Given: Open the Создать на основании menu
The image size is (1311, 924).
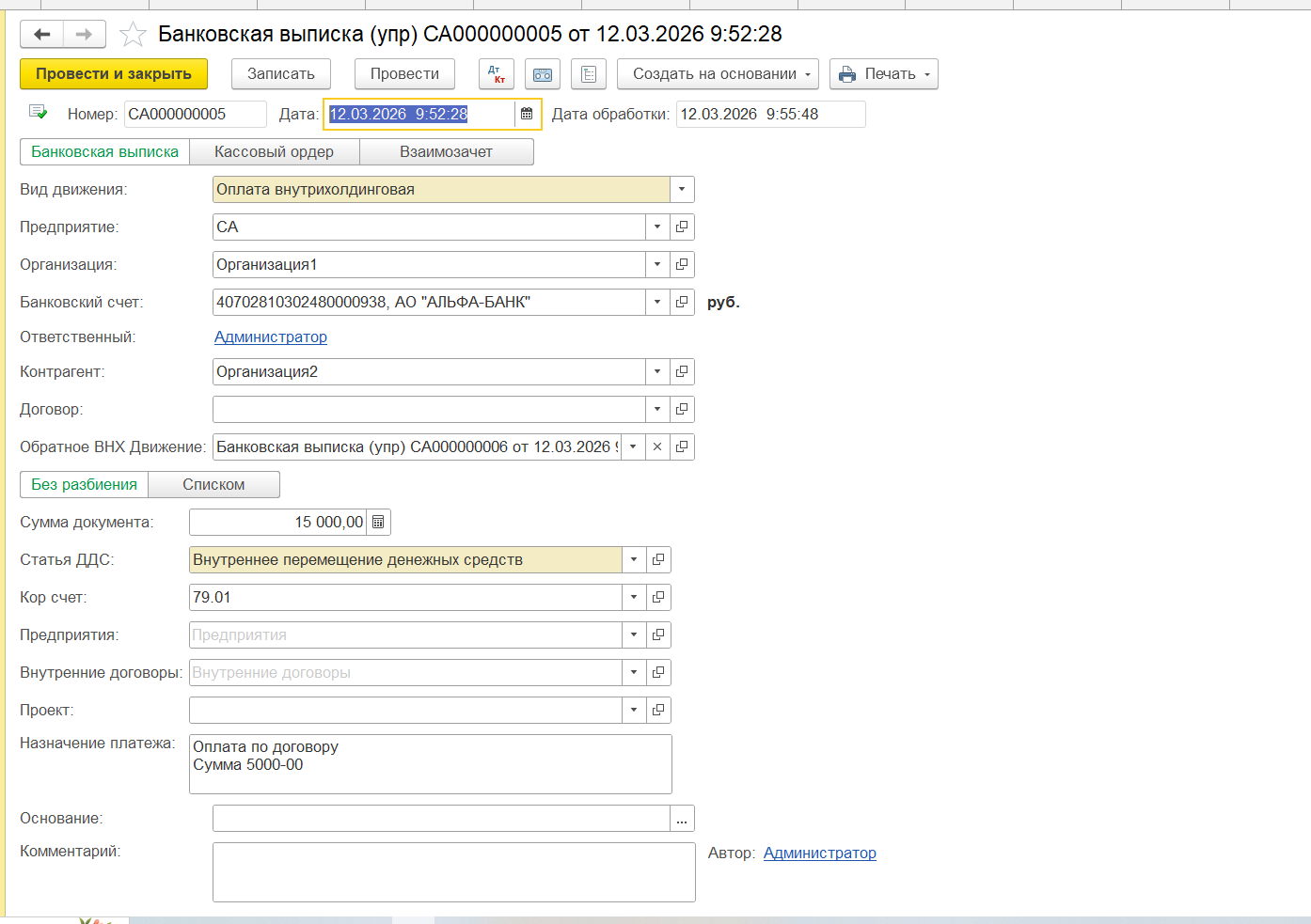Looking at the screenshot, I should click(718, 74).
